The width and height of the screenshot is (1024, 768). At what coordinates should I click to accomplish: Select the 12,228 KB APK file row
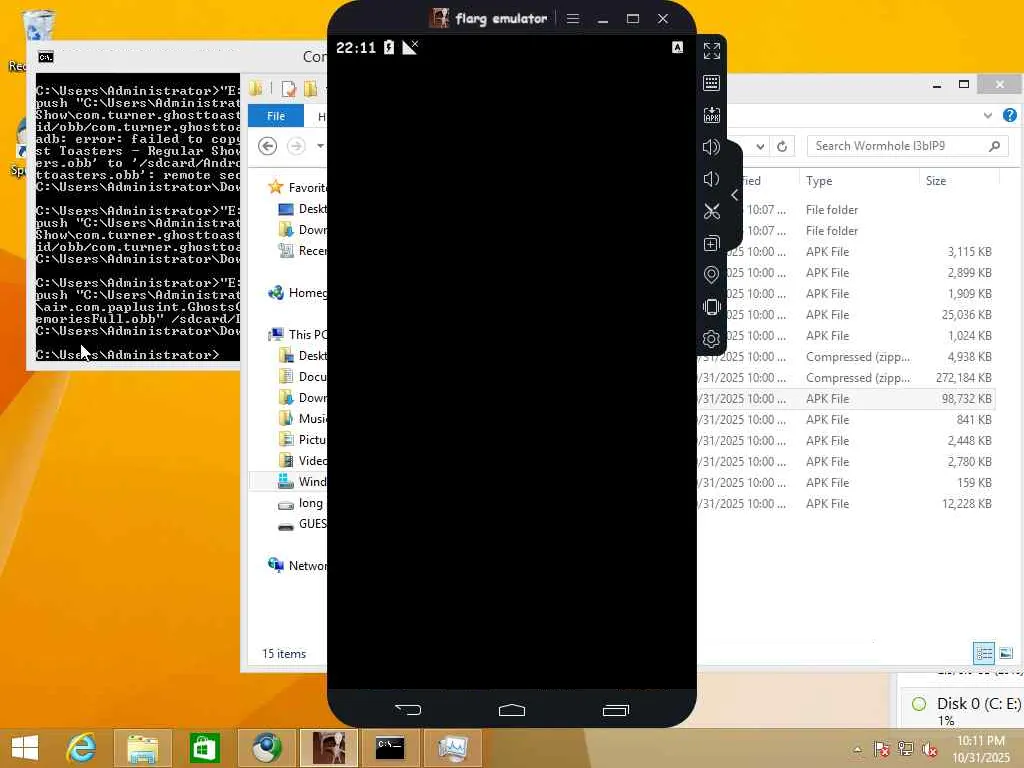846,504
